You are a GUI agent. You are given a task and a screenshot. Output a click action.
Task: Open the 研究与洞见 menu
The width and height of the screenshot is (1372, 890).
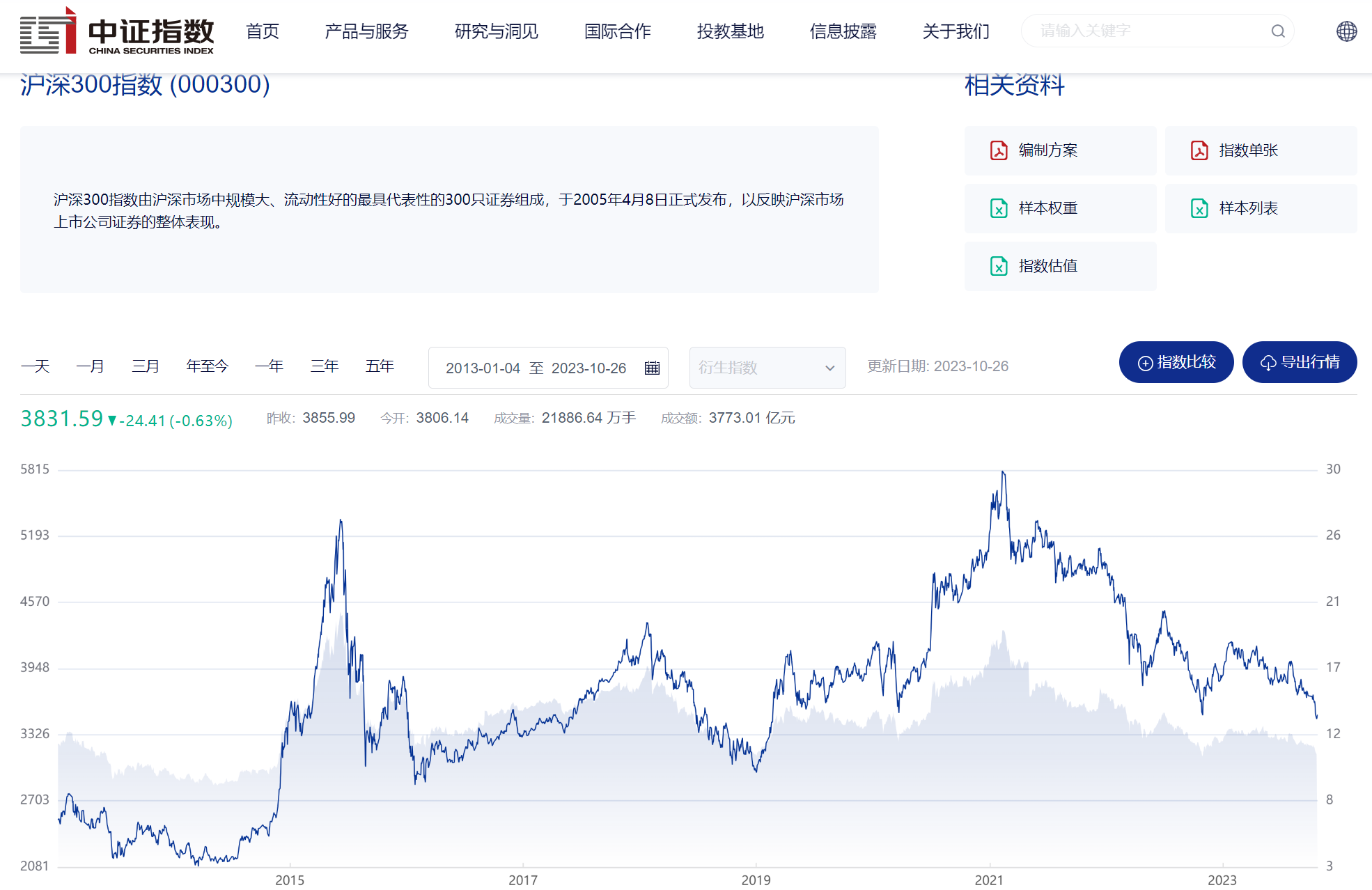pyautogui.click(x=497, y=31)
